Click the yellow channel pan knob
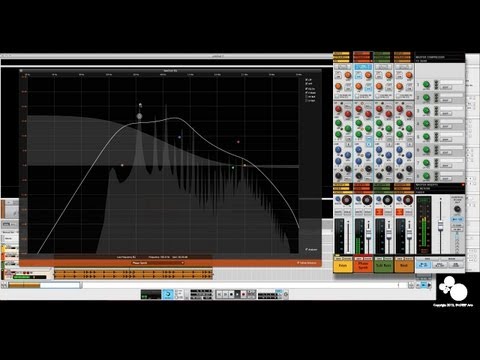Image resolution: width=480 pixels, height=360 pixels. tap(347, 200)
